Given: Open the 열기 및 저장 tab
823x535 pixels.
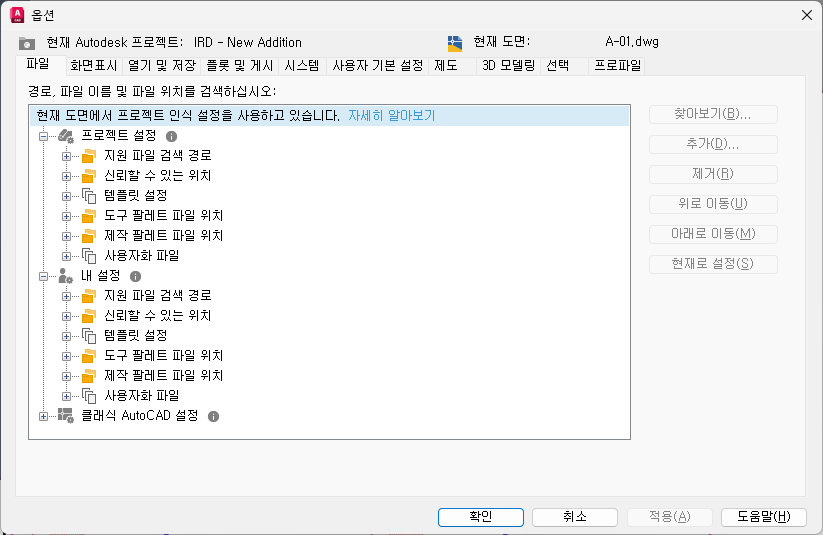Looking at the screenshot, I should [162, 66].
